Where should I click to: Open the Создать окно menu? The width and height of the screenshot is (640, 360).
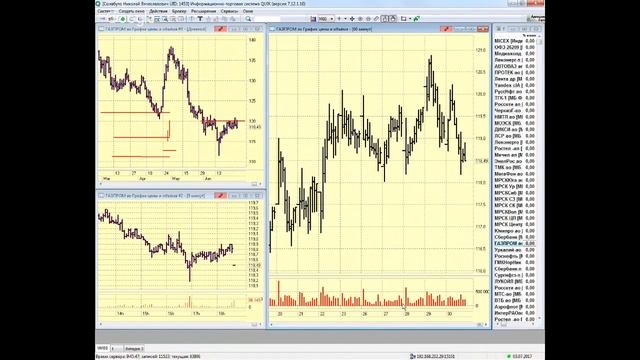click(x=131, y=11)
